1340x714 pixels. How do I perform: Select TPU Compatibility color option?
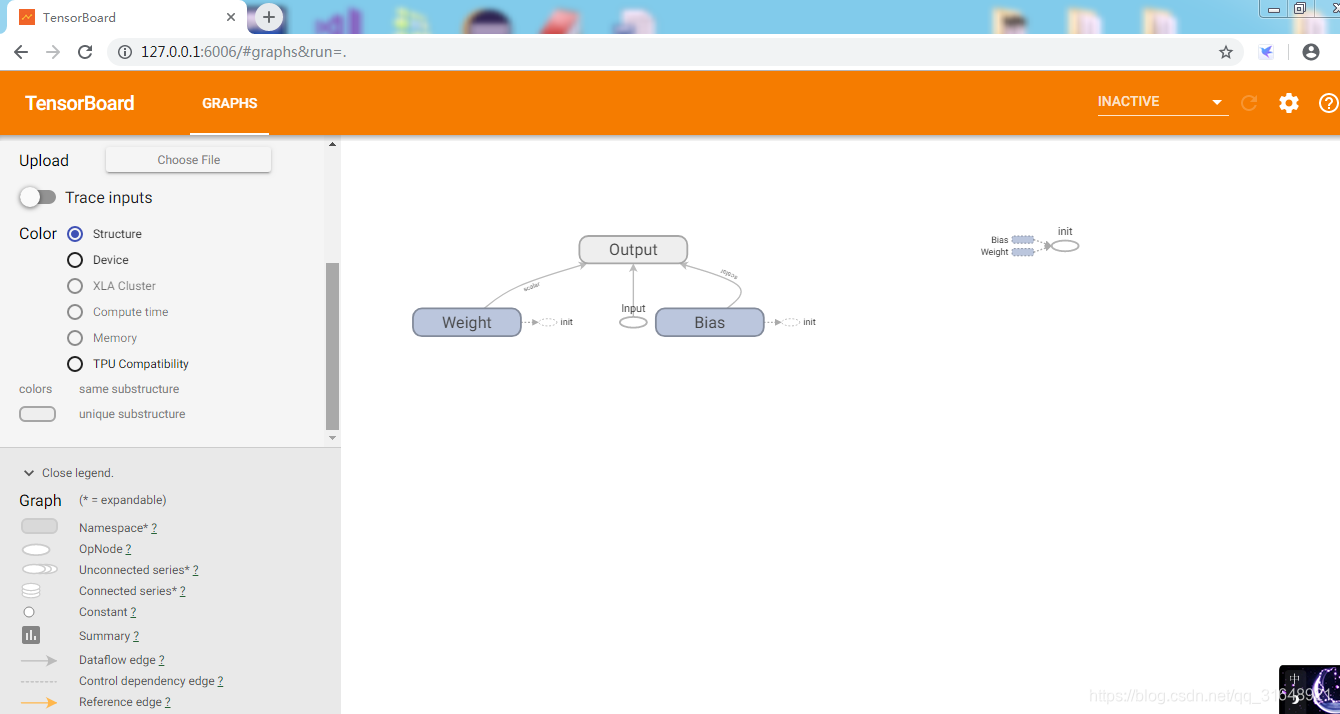point(75,364)
